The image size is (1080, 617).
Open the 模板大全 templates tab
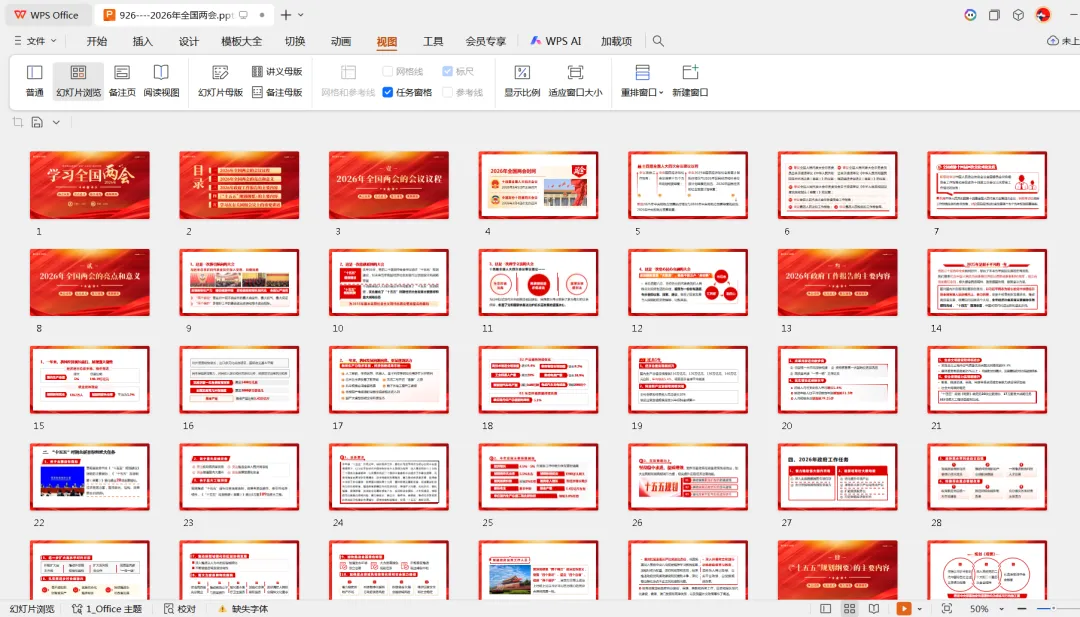pos(241,41)
